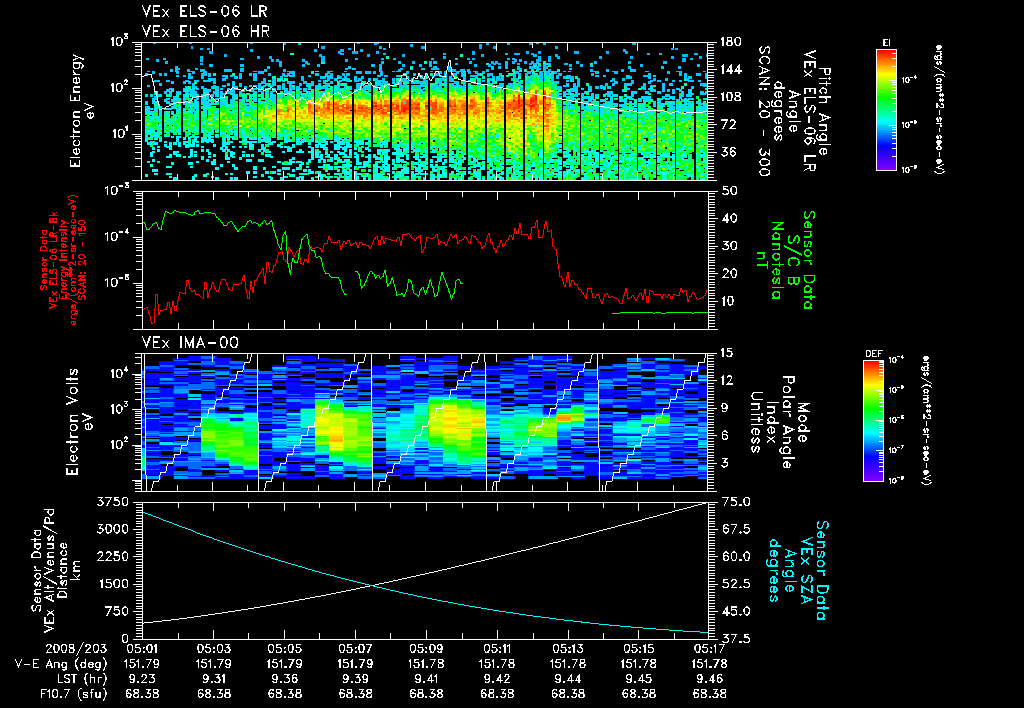The height and width of the screenshot is (708, 1024).
Task: Click the 'V-E Ang (deg)' row label
Action: pyautogui.click(x=61, y=664)
